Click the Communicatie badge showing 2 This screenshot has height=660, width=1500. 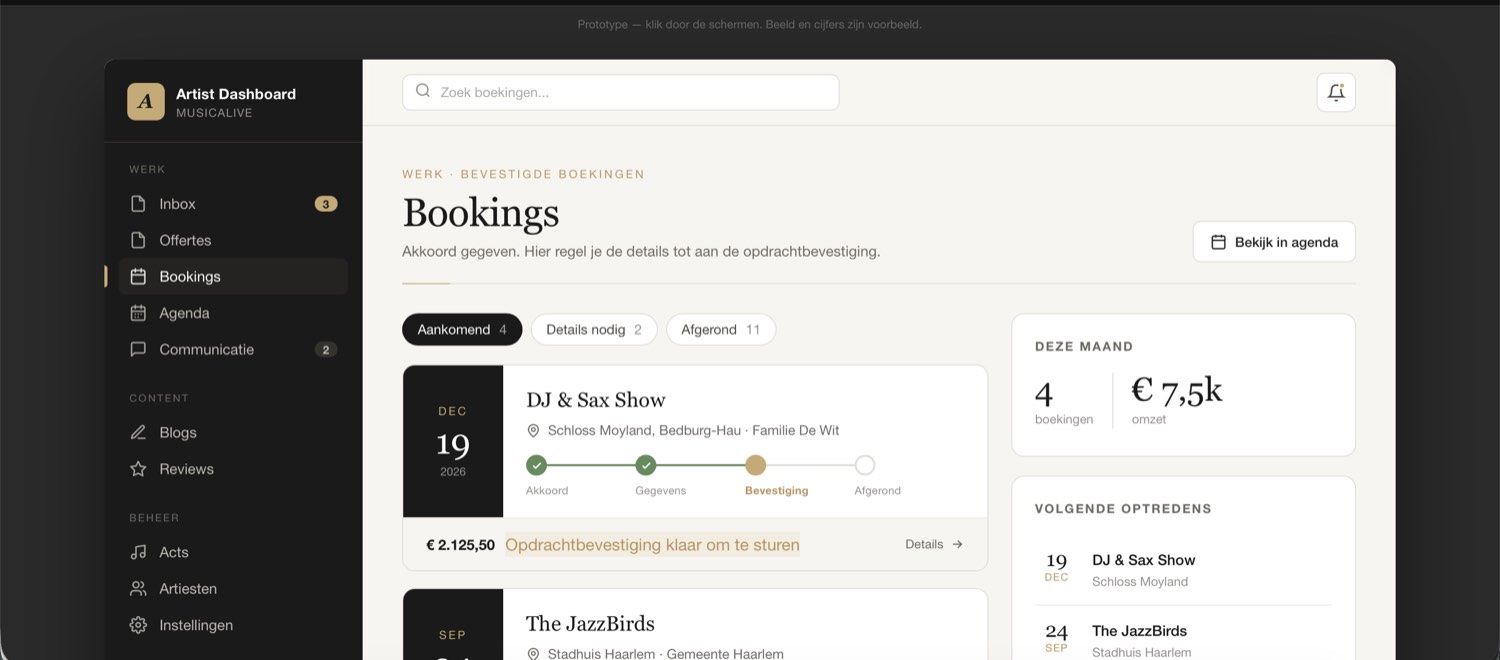tap(326, 350)
